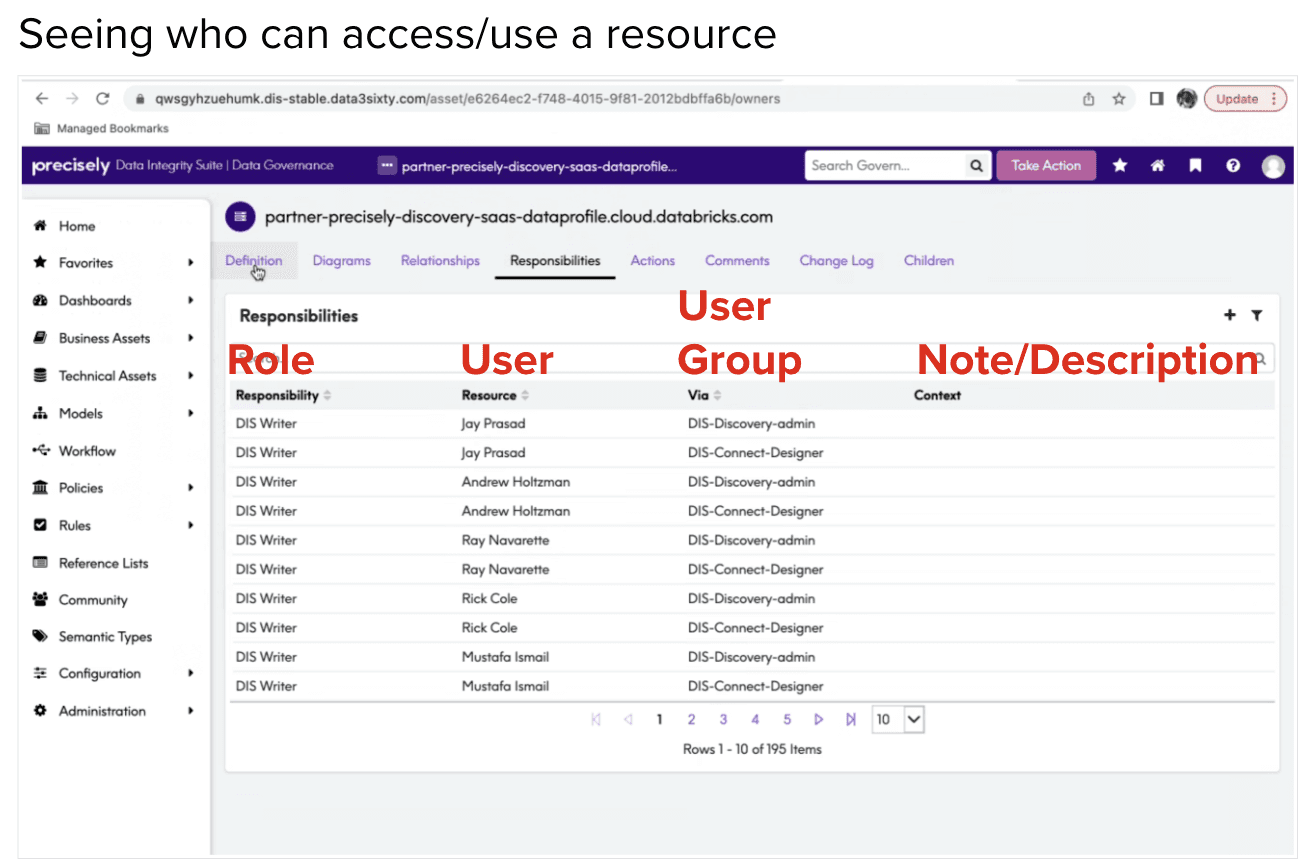Click the Take Action button
Image resolution: width=1304 pixels, height=862 pixels.
1046,166
